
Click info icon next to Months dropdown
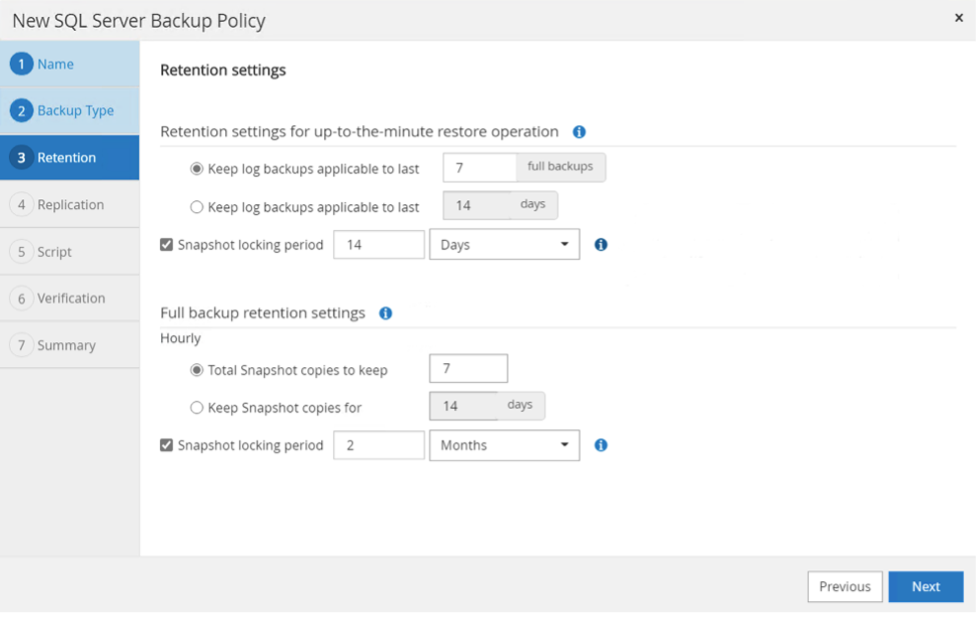point(601,445)
